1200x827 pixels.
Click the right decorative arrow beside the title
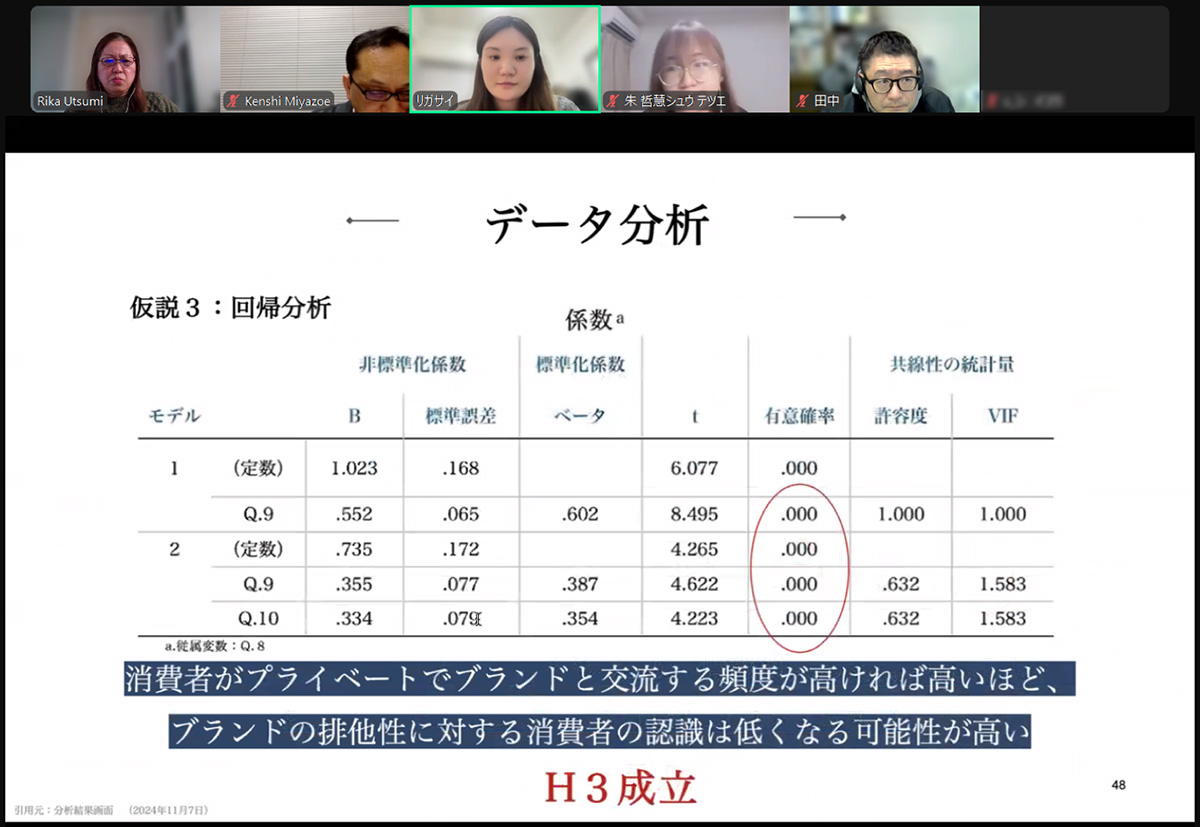[x=820, y=217]
